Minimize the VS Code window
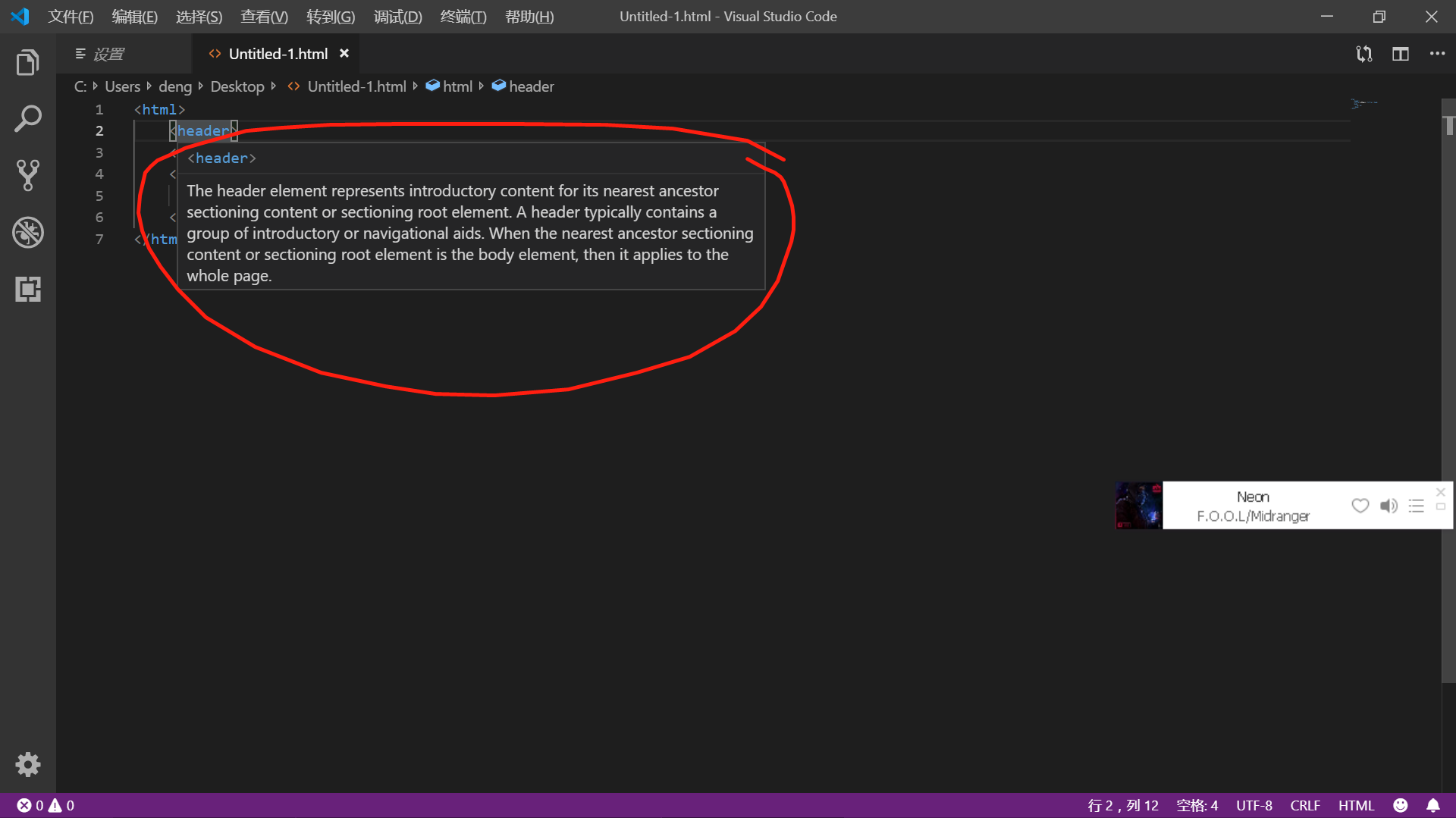This screenshot has width=1456, height=818. 1327,17
